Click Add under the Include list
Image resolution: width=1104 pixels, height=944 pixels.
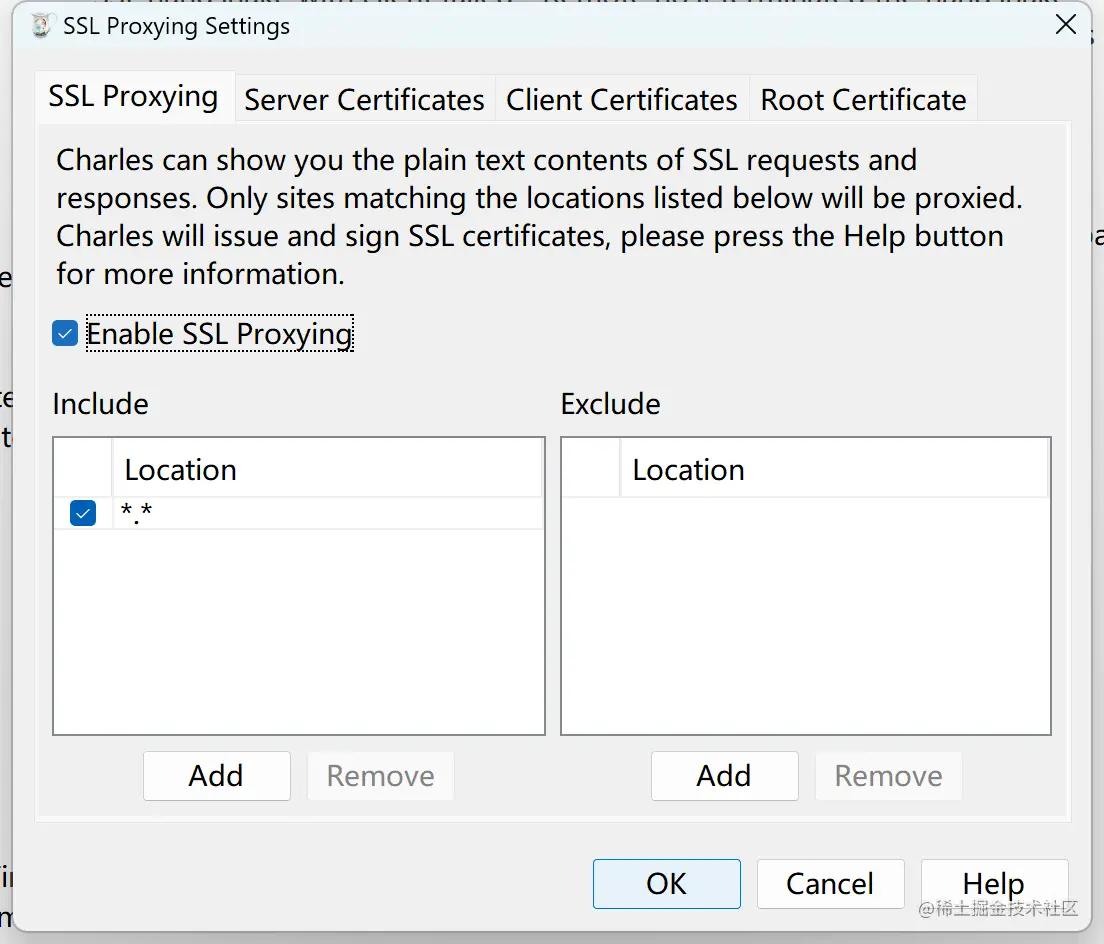pos(217,776)
